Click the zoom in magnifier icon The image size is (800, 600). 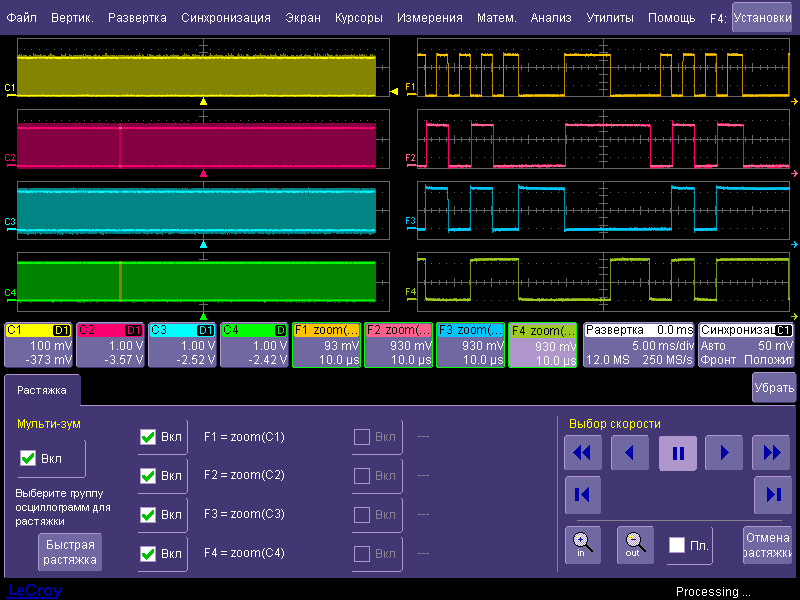pos(582,545)
